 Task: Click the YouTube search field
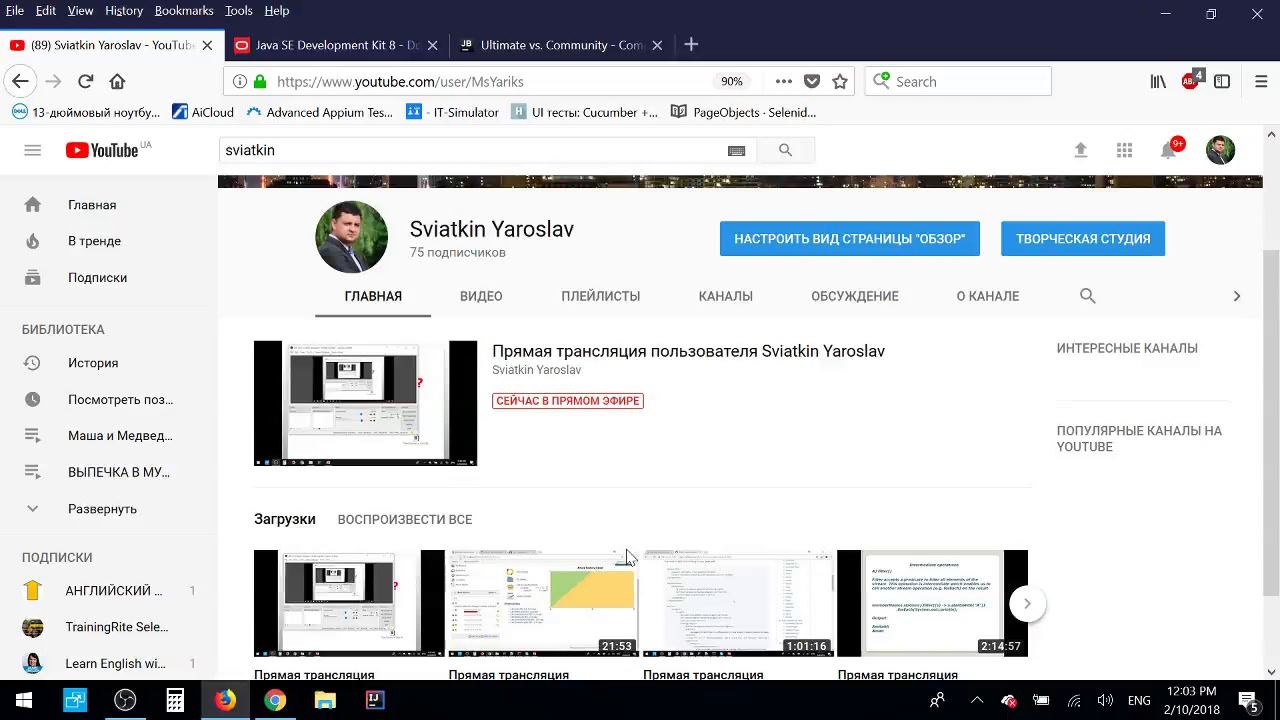[472, 150]
